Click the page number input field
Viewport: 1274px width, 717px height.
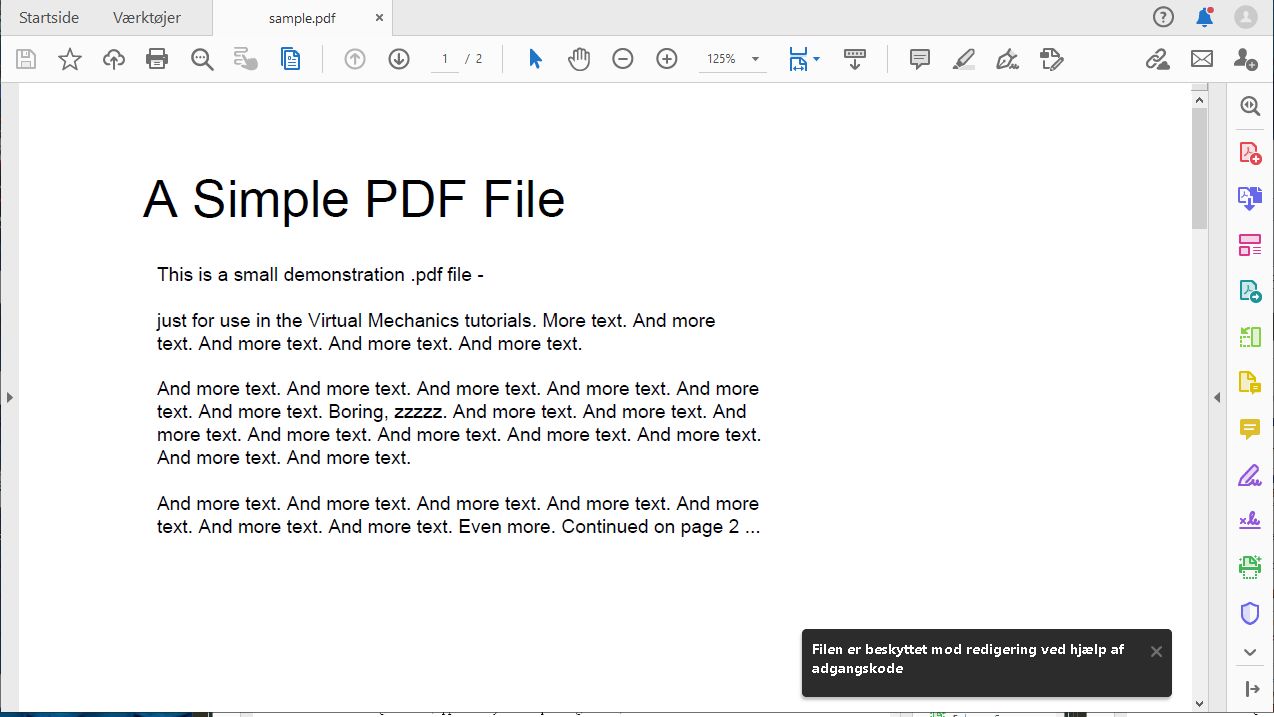[445, 59]
